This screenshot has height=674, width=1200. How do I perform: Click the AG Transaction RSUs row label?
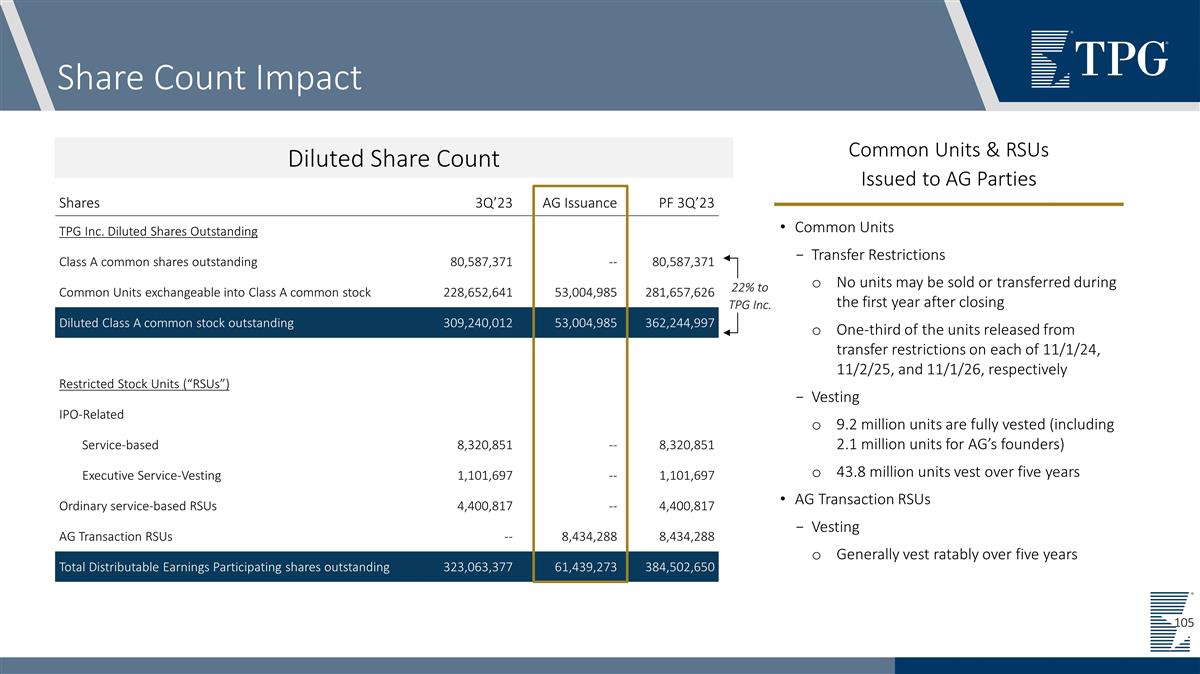[x=116, y=536]
